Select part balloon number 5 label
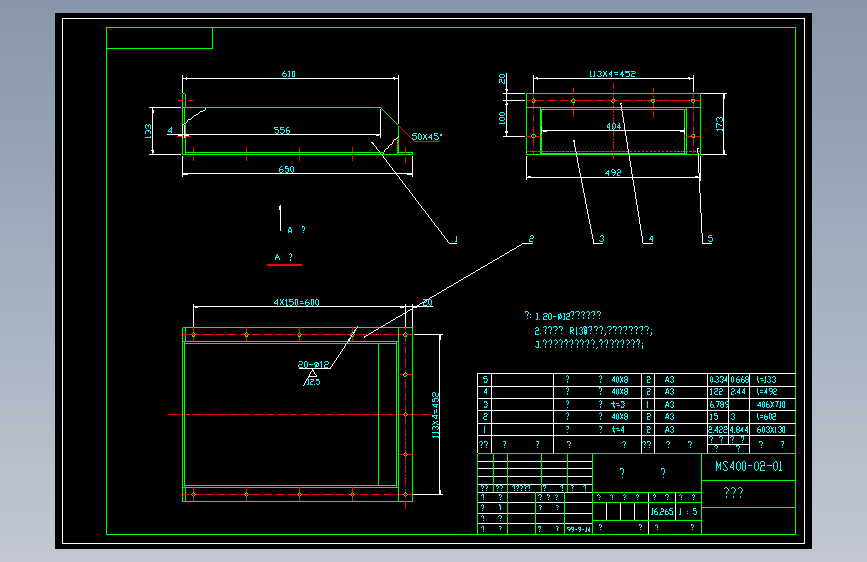Viewport: 867px width, 562px height. coord(710,238)
